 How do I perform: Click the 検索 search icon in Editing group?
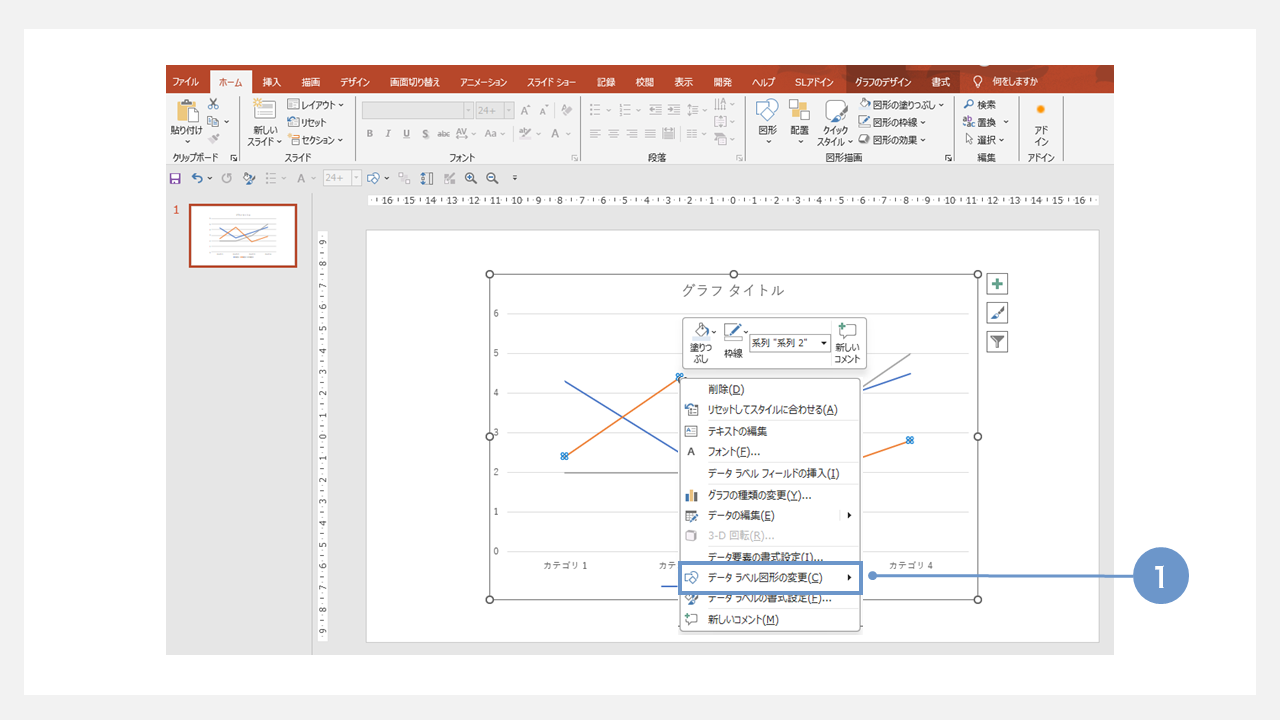click(980, 105)
